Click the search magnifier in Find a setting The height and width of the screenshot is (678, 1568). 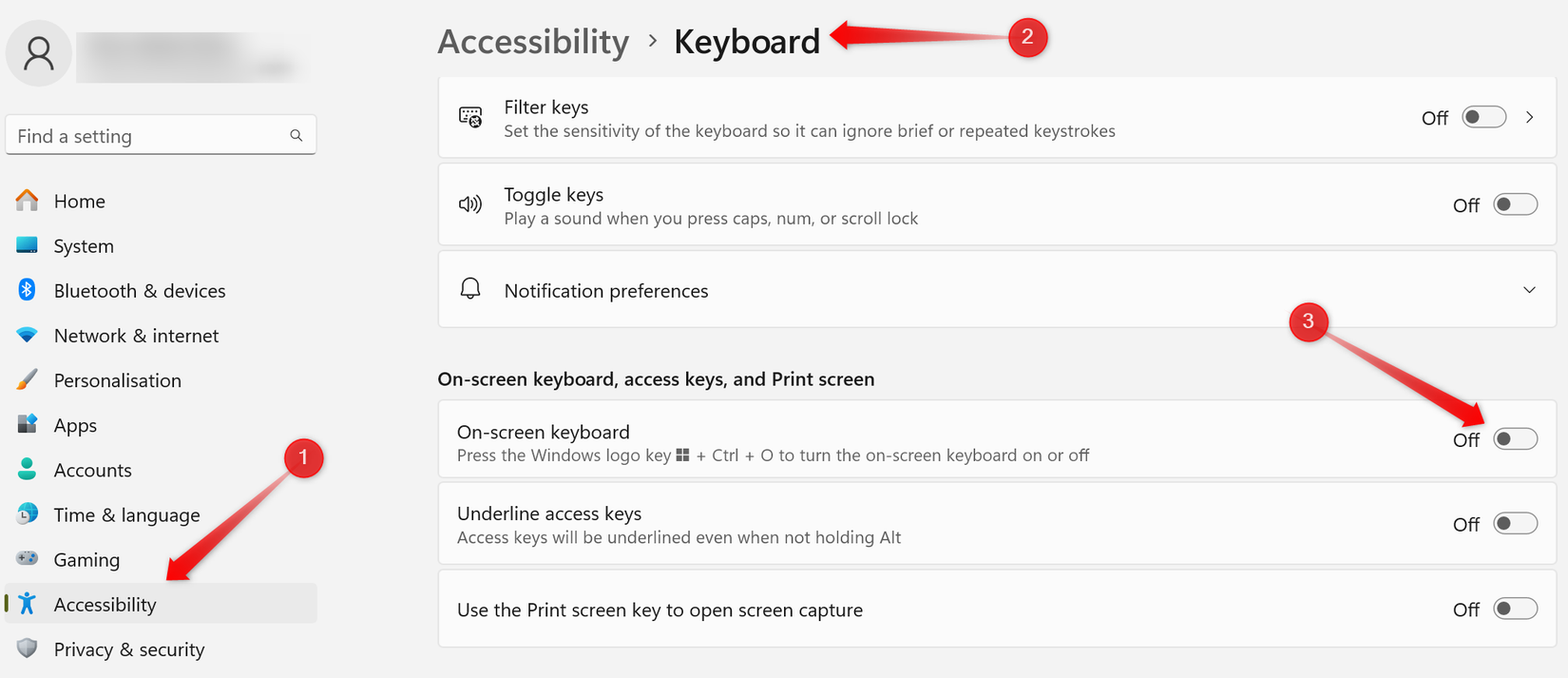(x=296, y=135)
